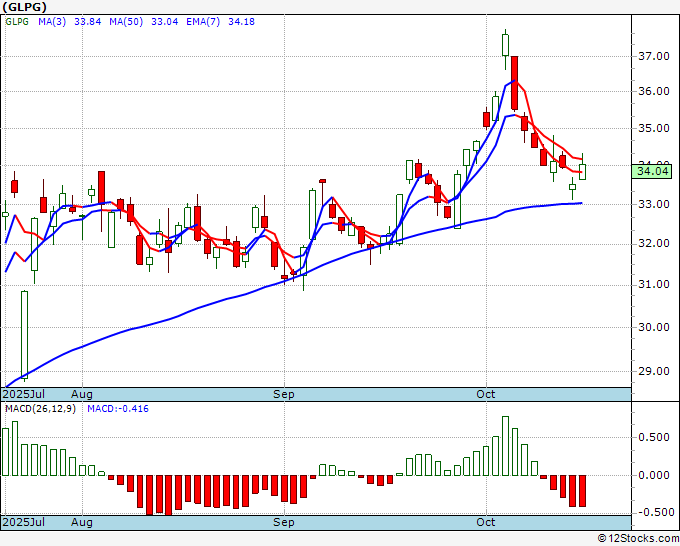Click the GLPG legend label
This screenshot has width=680, height=546.
pyautogui.click(x=17, y=22)
